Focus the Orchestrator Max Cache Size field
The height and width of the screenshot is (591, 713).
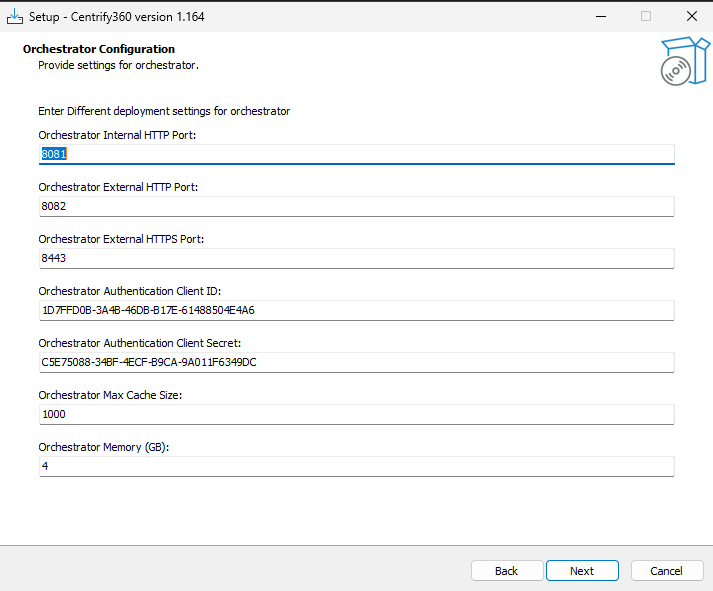tap(356, 414)
